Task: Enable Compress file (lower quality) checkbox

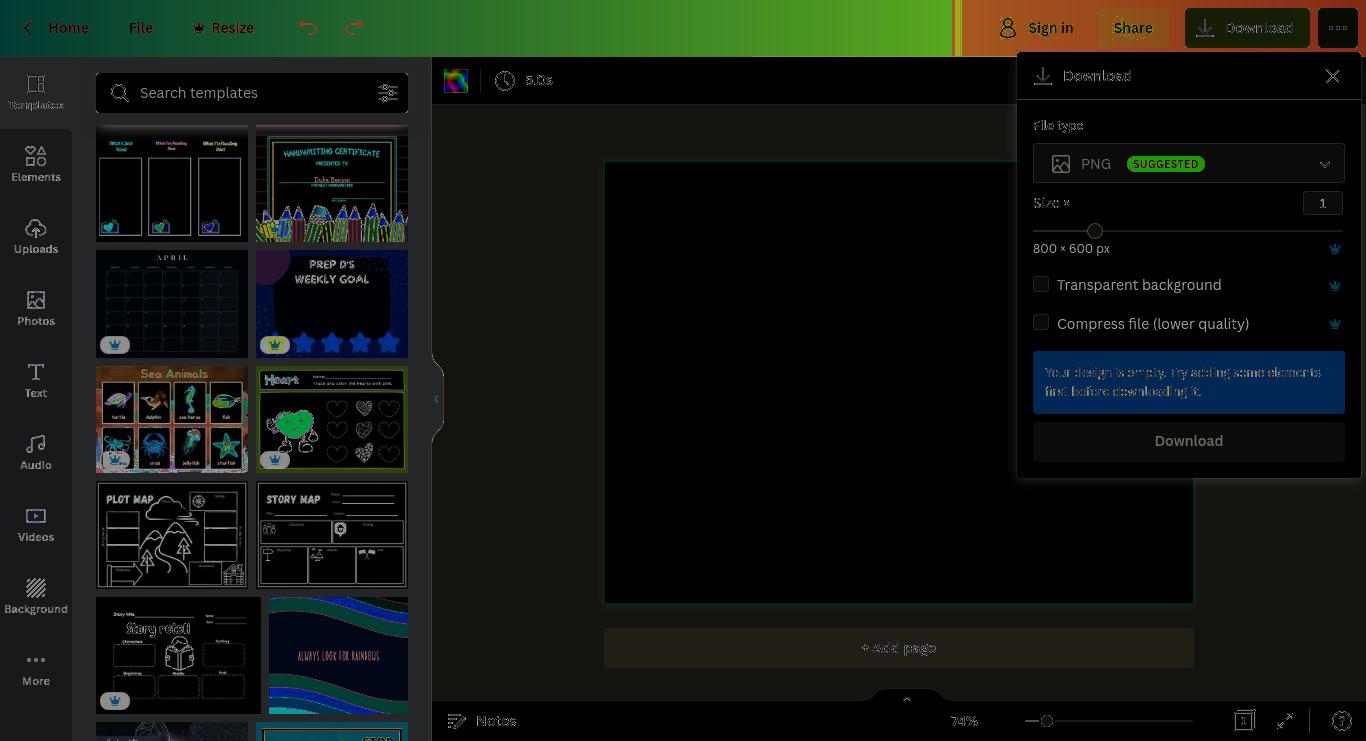Action: click(x=1041, y=323)
